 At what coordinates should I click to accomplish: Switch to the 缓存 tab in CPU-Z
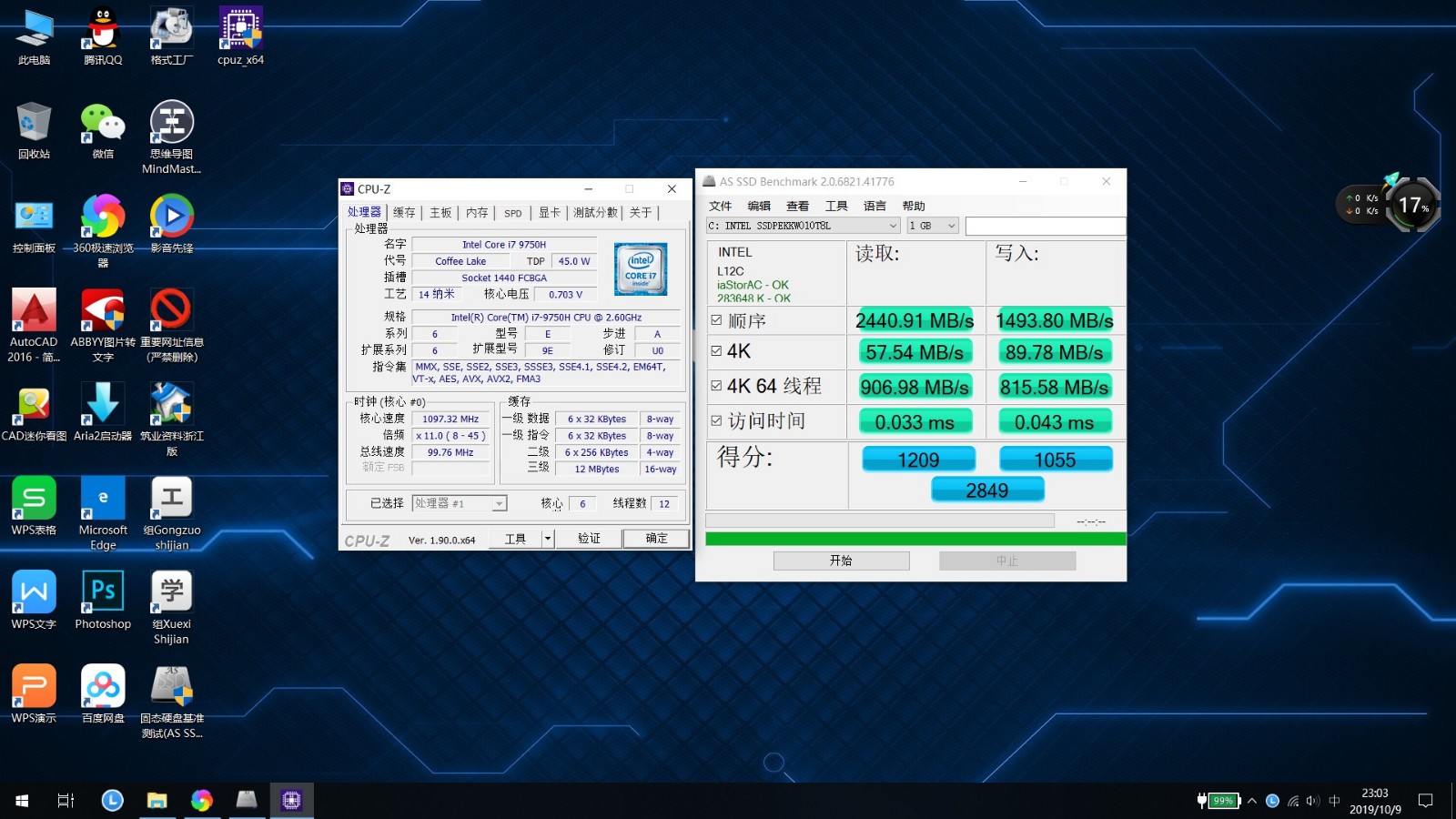(x=404, y=213)
